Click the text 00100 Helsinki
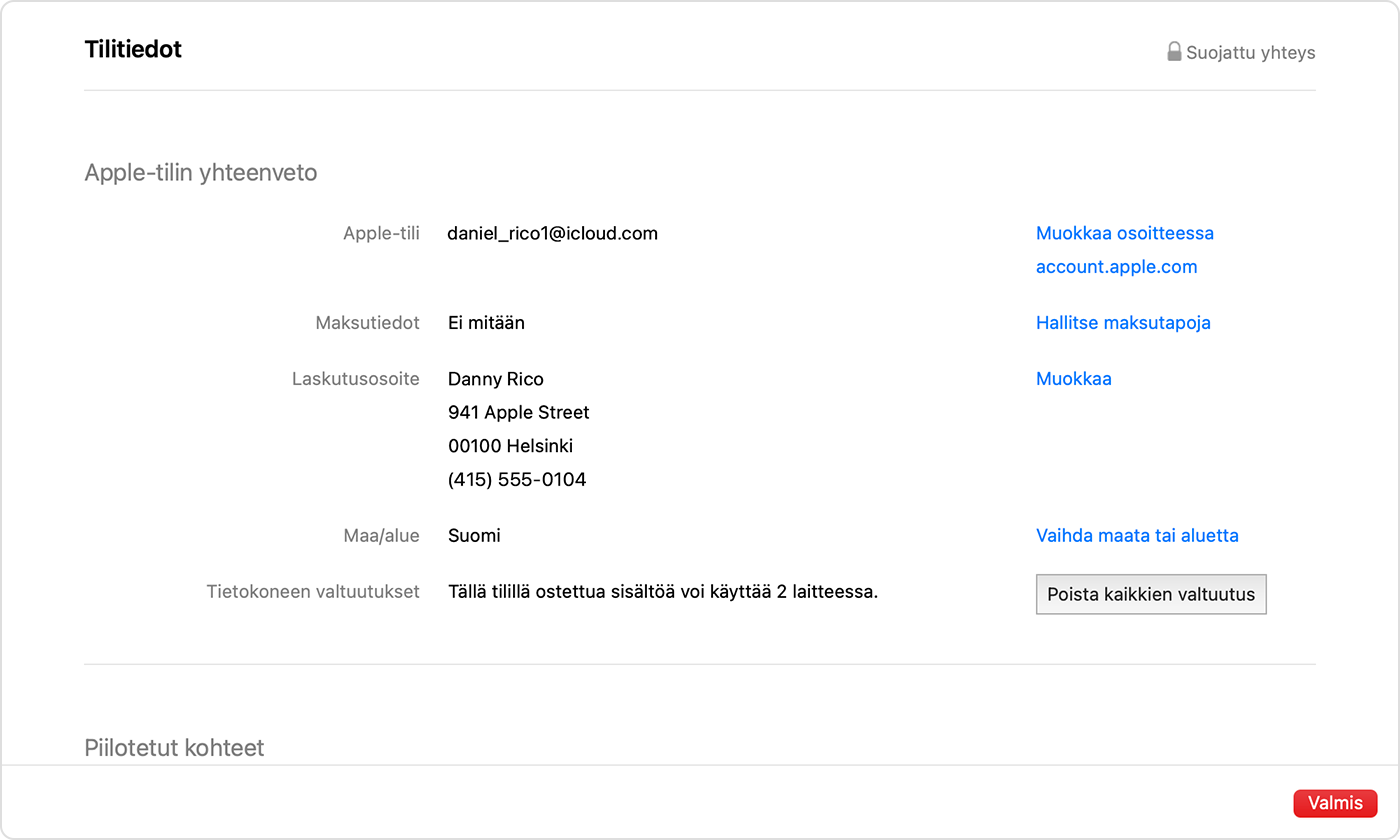 pos(511,446)
